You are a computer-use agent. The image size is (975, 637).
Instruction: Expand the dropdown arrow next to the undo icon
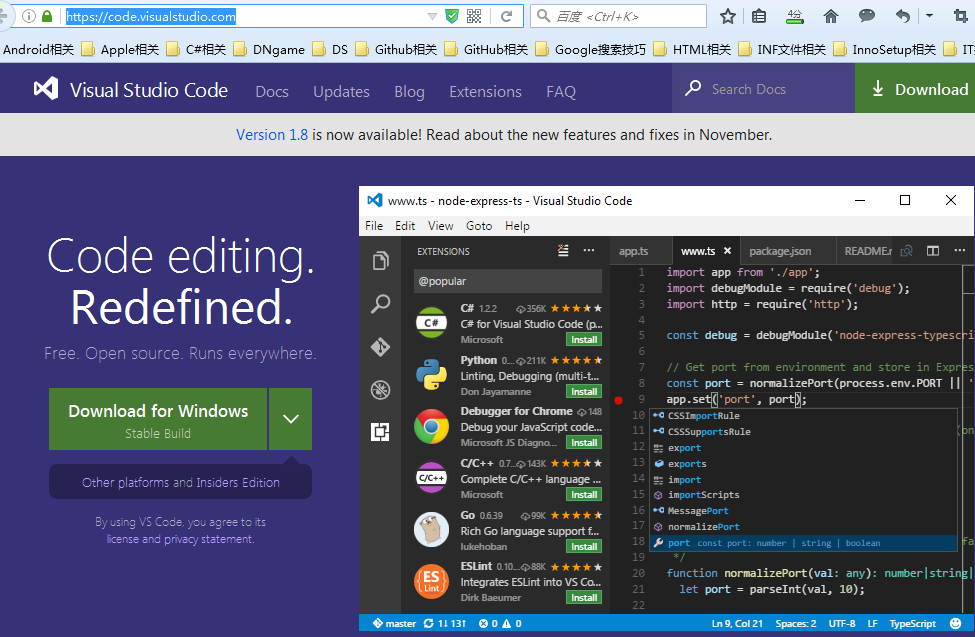[x=930, y=16]
